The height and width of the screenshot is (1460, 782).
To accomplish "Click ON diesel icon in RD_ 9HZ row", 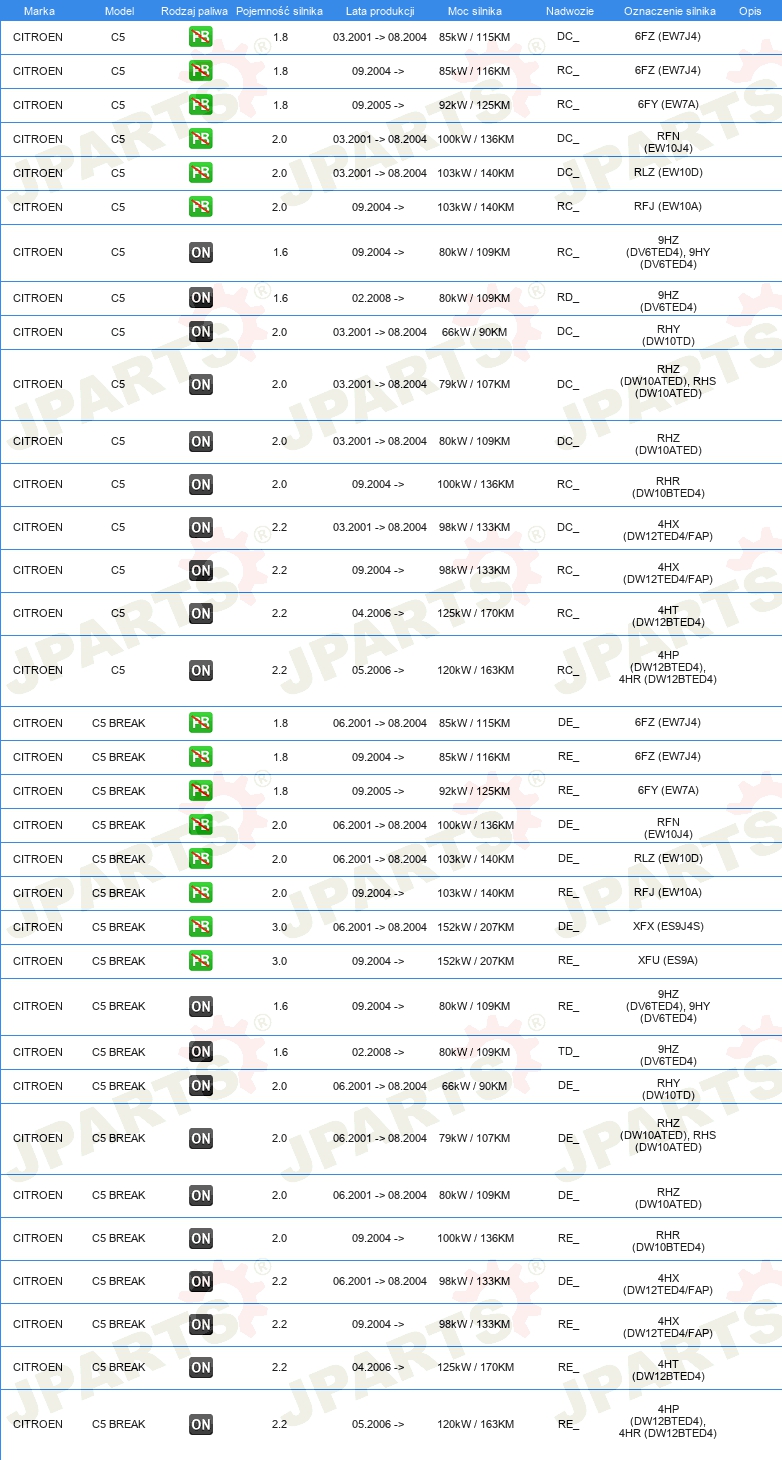I will (x=201, y=298).
